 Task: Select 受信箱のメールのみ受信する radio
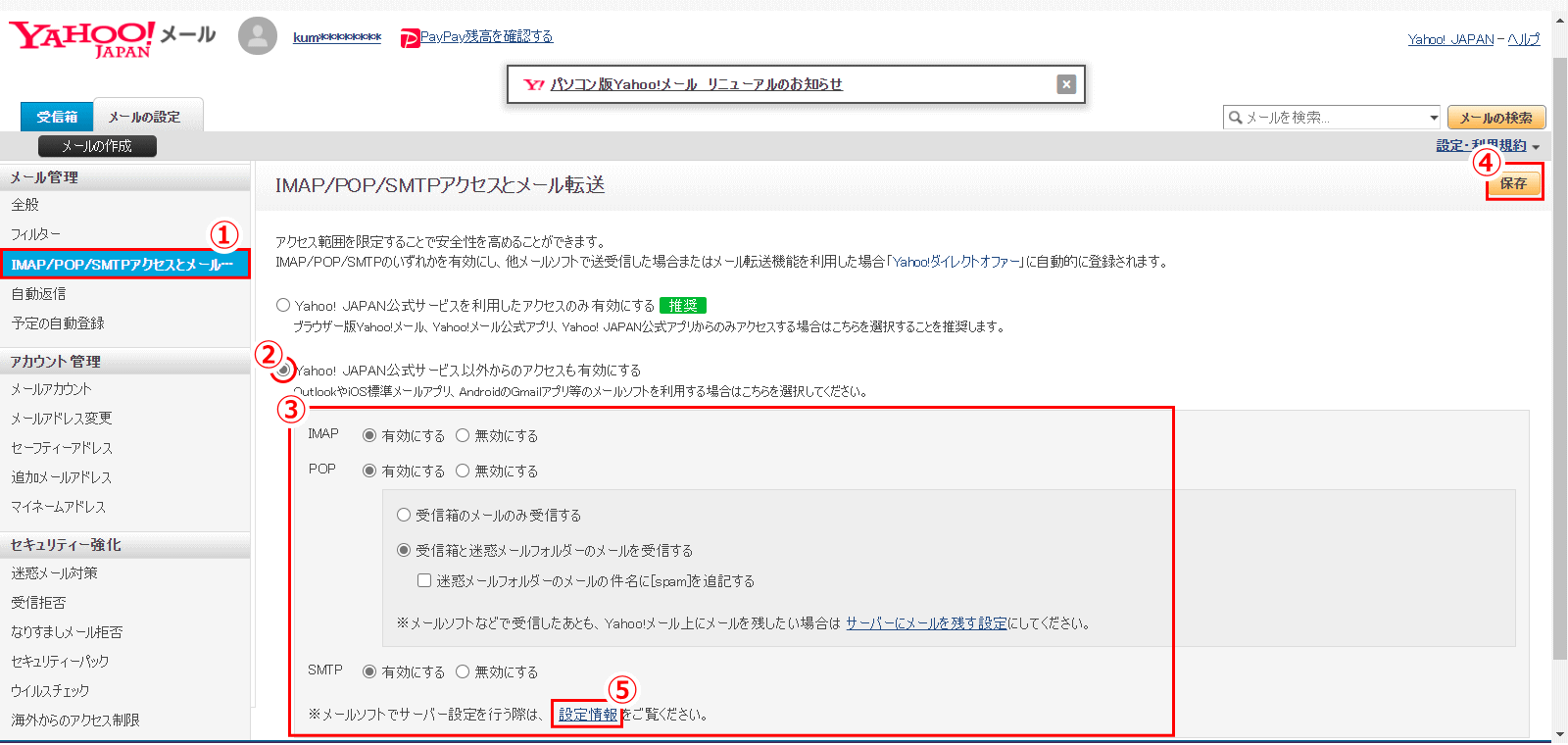point(404,515)
